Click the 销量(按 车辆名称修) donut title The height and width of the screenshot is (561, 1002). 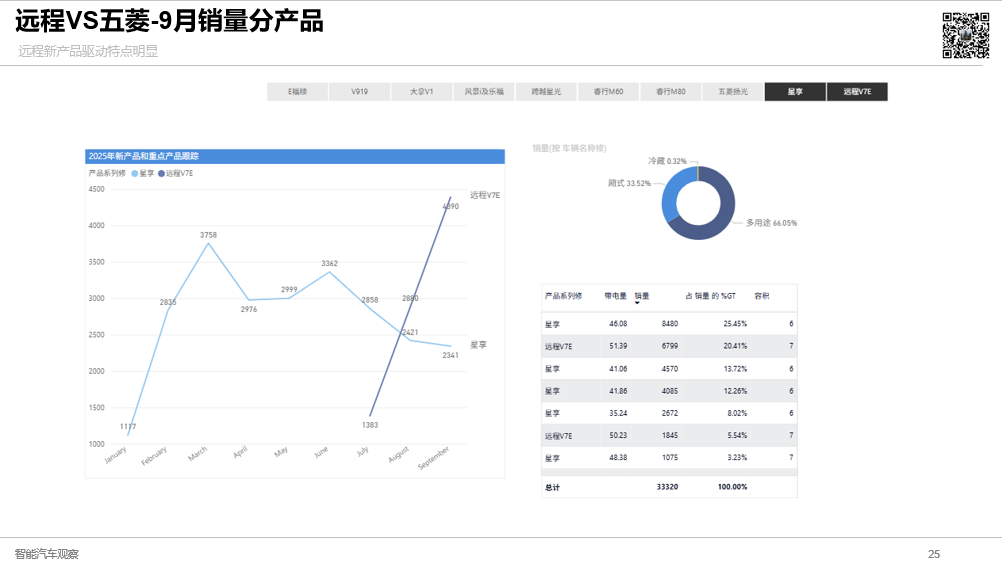[x=569, y=148]
